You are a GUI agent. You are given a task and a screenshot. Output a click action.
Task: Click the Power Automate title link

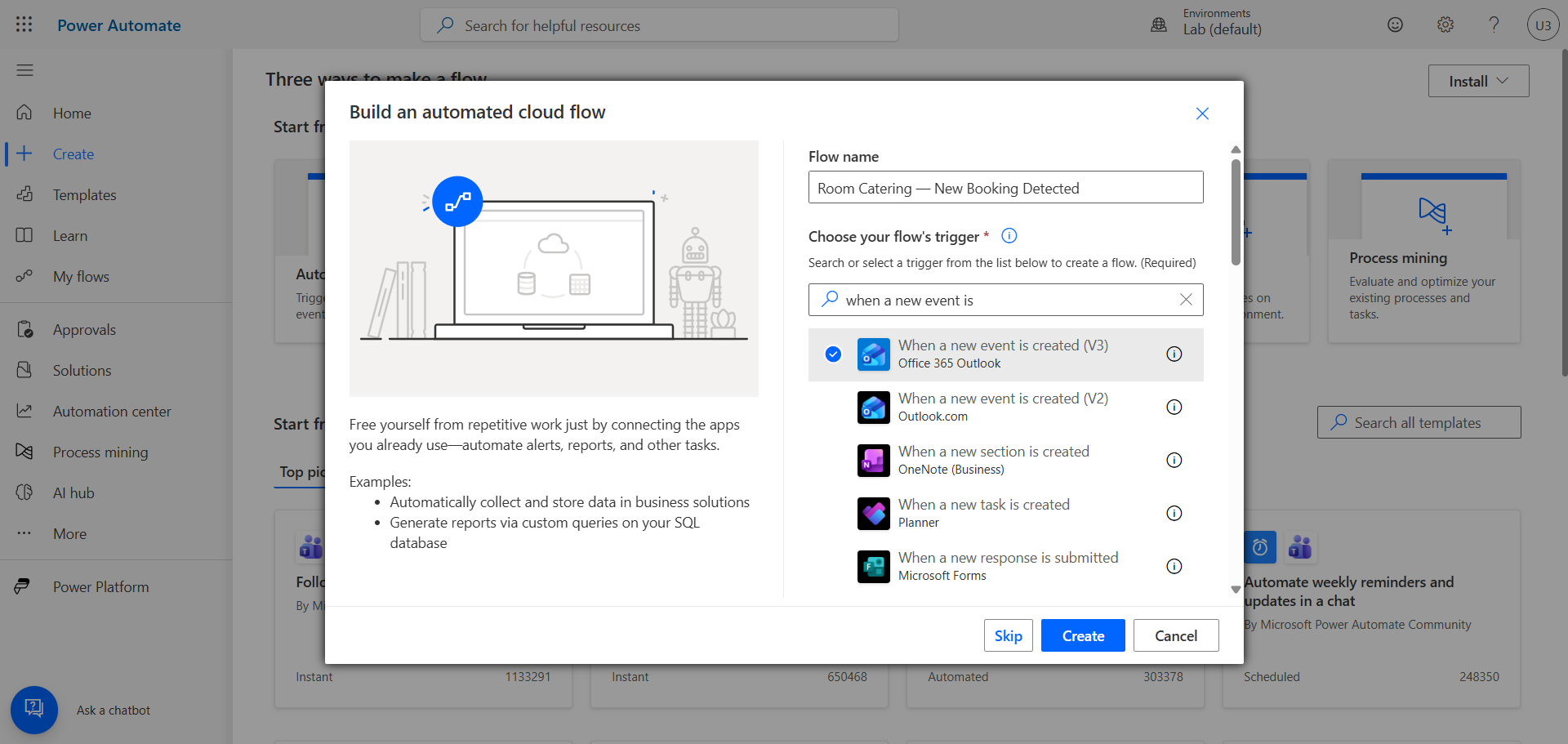119,25
